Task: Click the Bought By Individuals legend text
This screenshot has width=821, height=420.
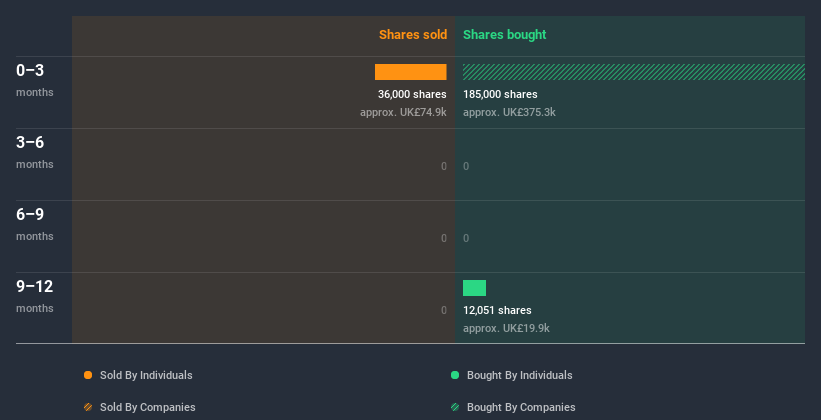Action: (x=519, y=375)
